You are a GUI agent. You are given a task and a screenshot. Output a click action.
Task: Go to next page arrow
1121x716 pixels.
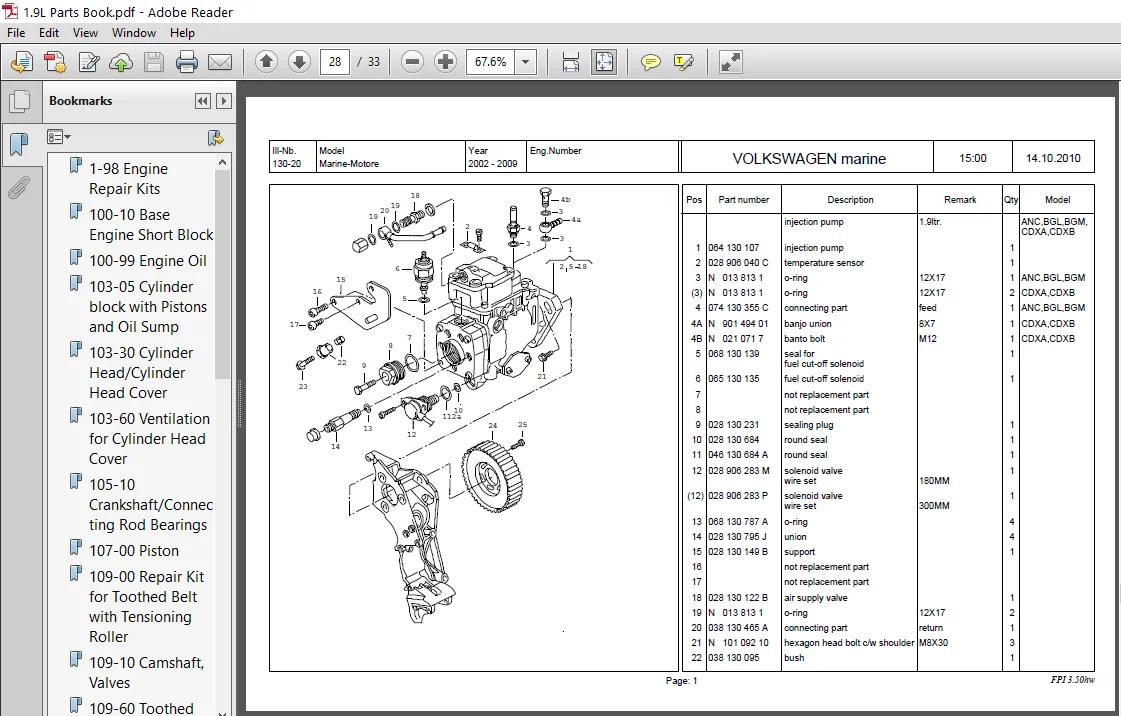click(299, 62)
